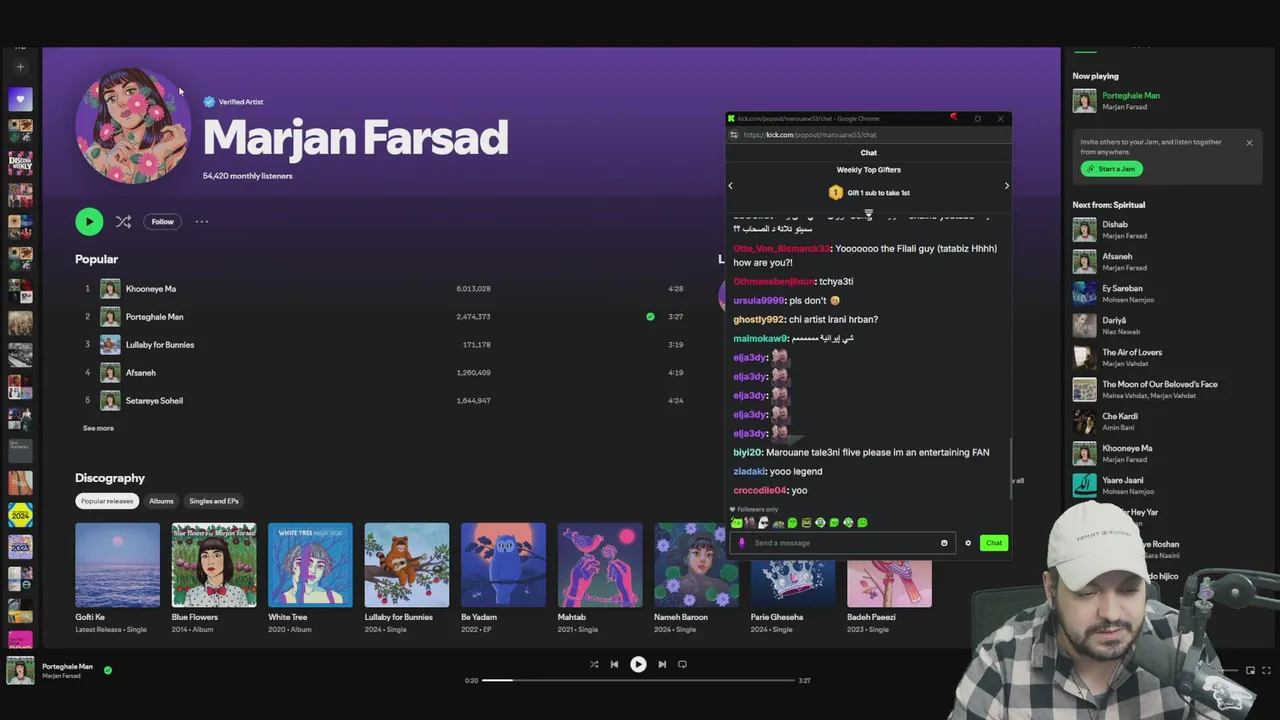Open the Blue Flowers album cover
Image resolution: width=1280 pixels, height=720 pixels.
[x=214, y=565]
